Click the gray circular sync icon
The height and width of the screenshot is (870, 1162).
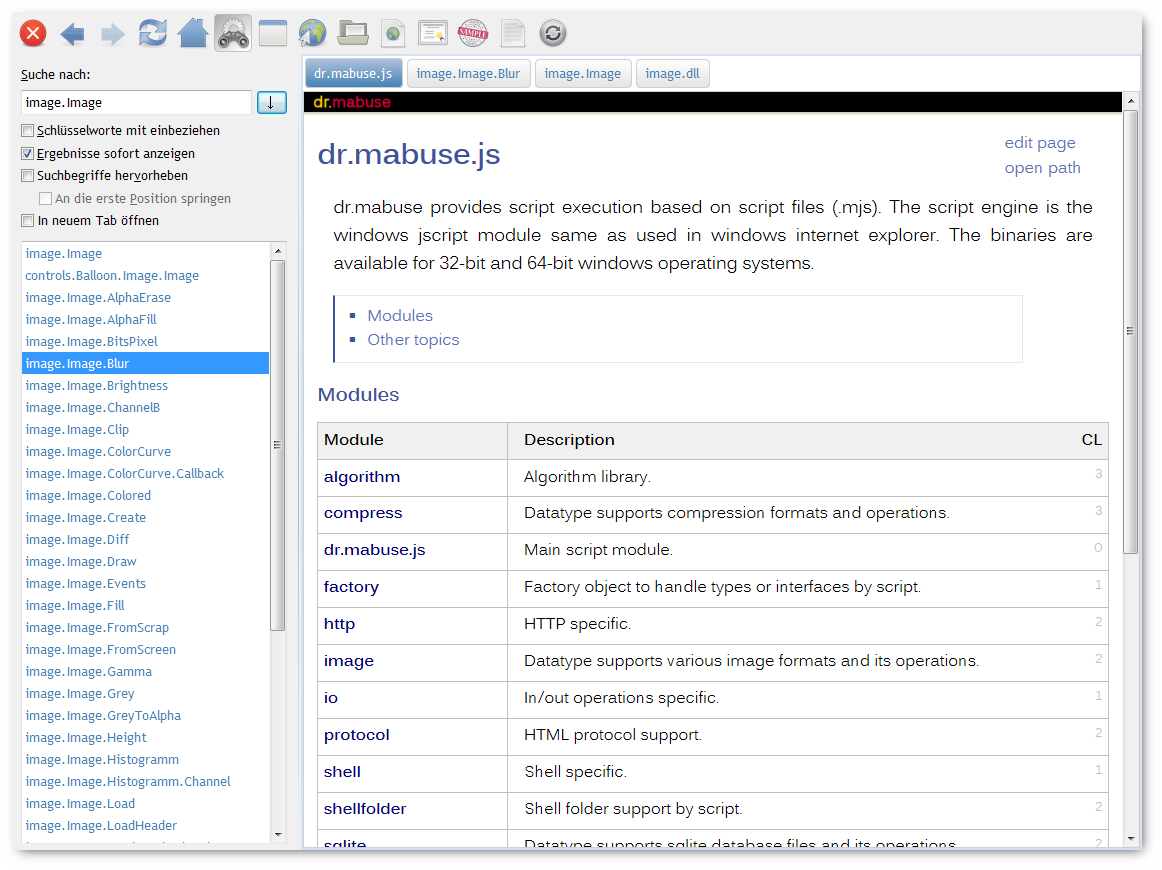point(553,34)
